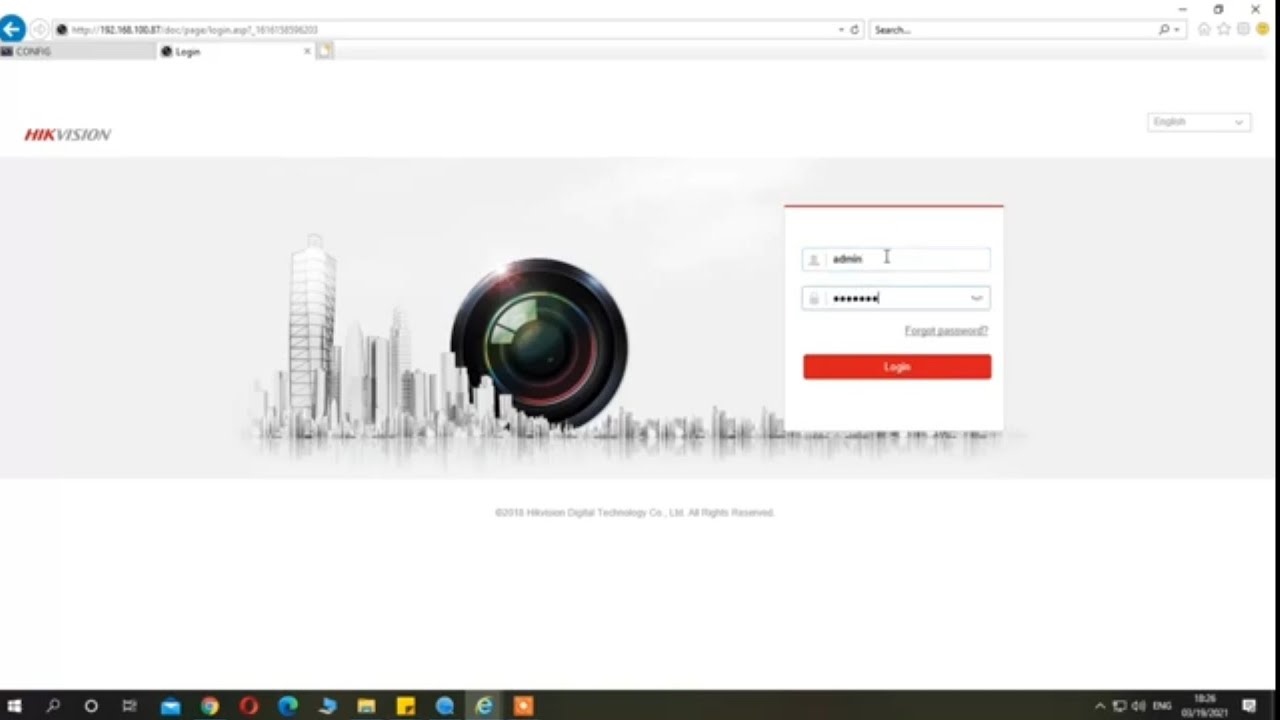Open the Mail app from taskbar

click(170, 706)
